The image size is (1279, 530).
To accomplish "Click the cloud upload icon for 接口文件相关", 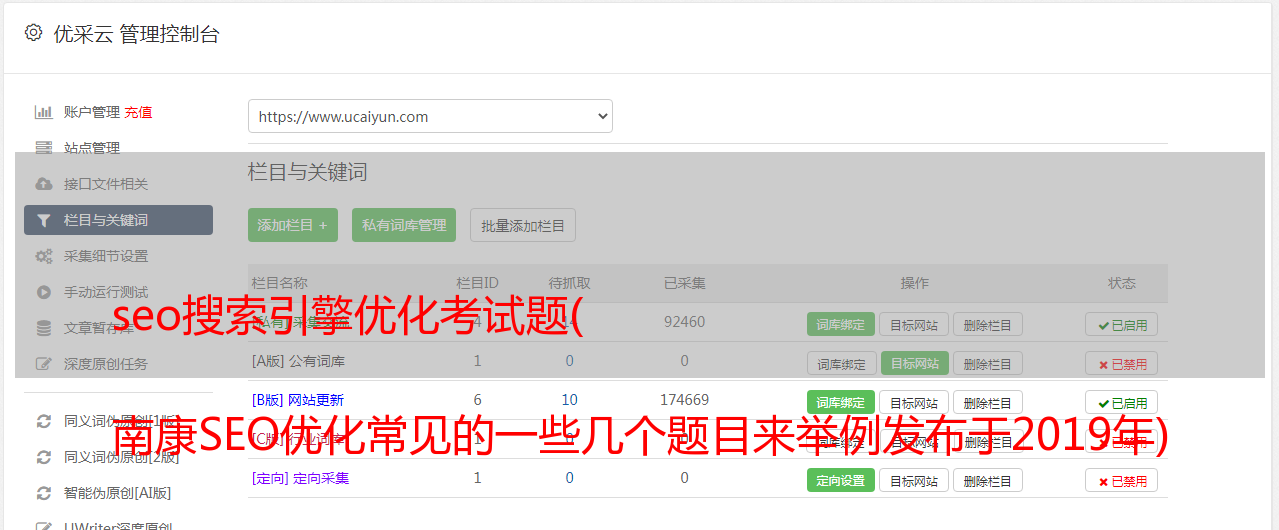I will (44, 184).
